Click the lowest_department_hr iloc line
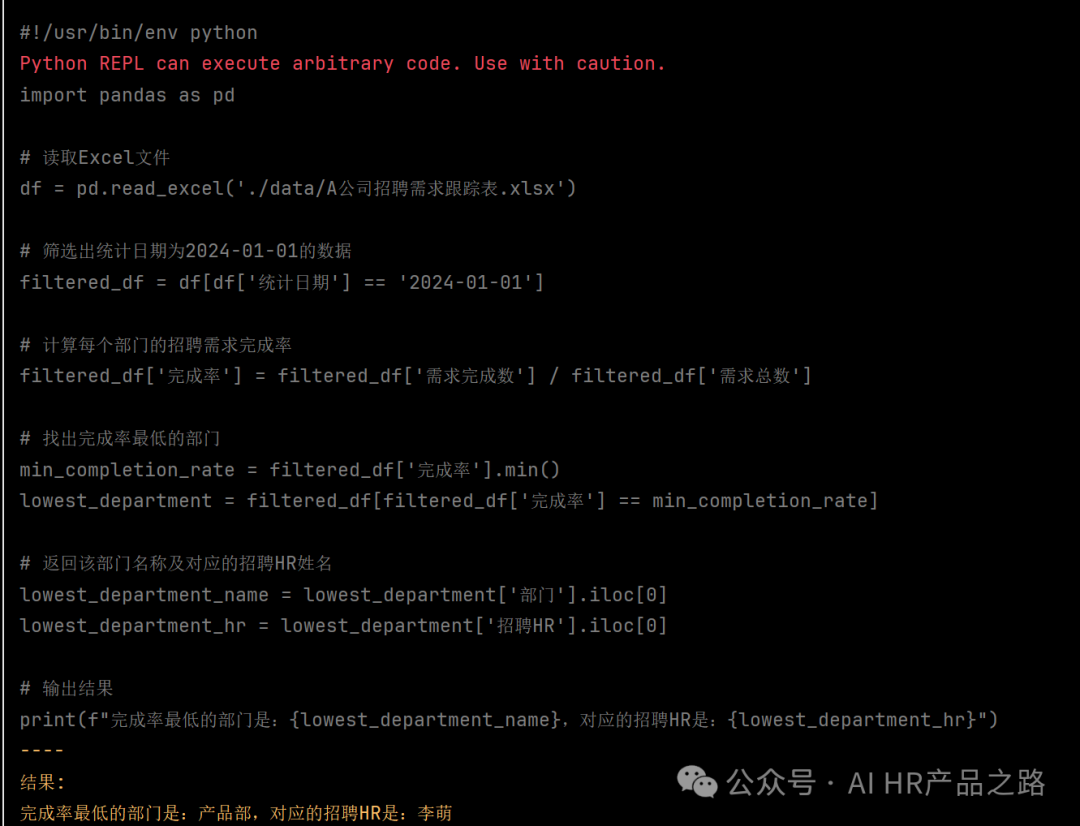Viewport: 1080px width, 826px height. (x=343, y=626)
